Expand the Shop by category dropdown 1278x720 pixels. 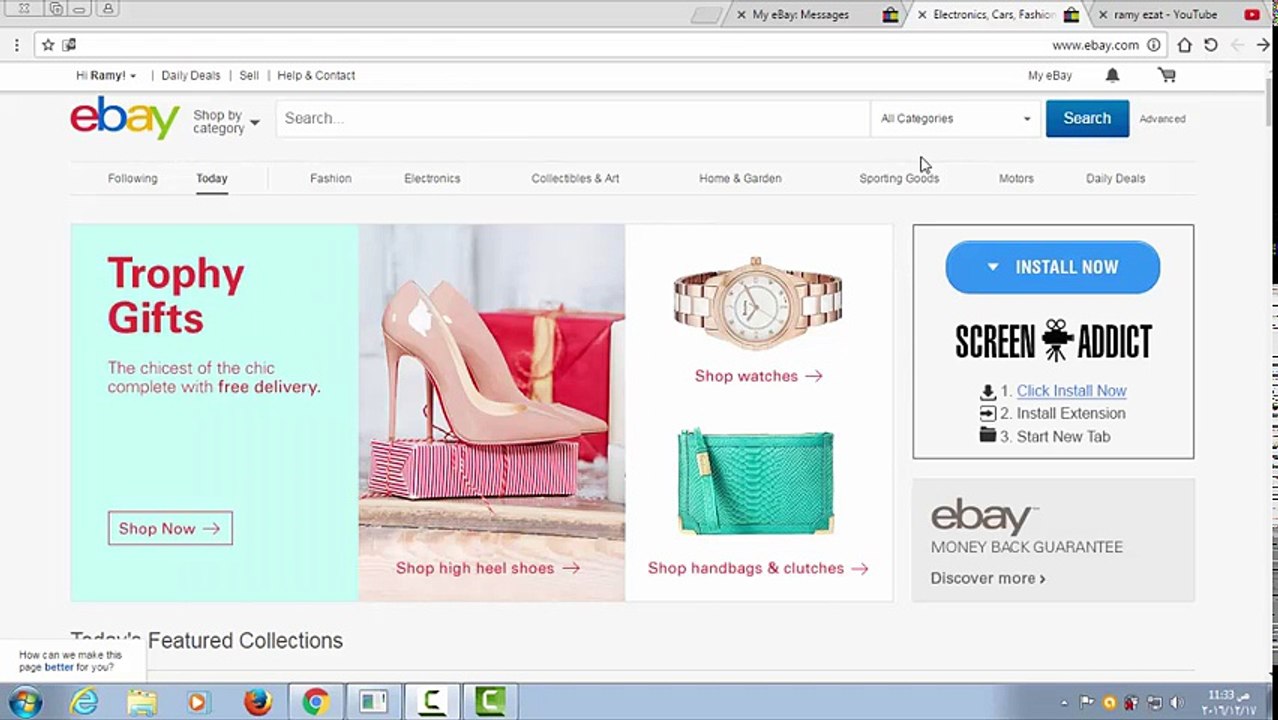pos(226,122)
